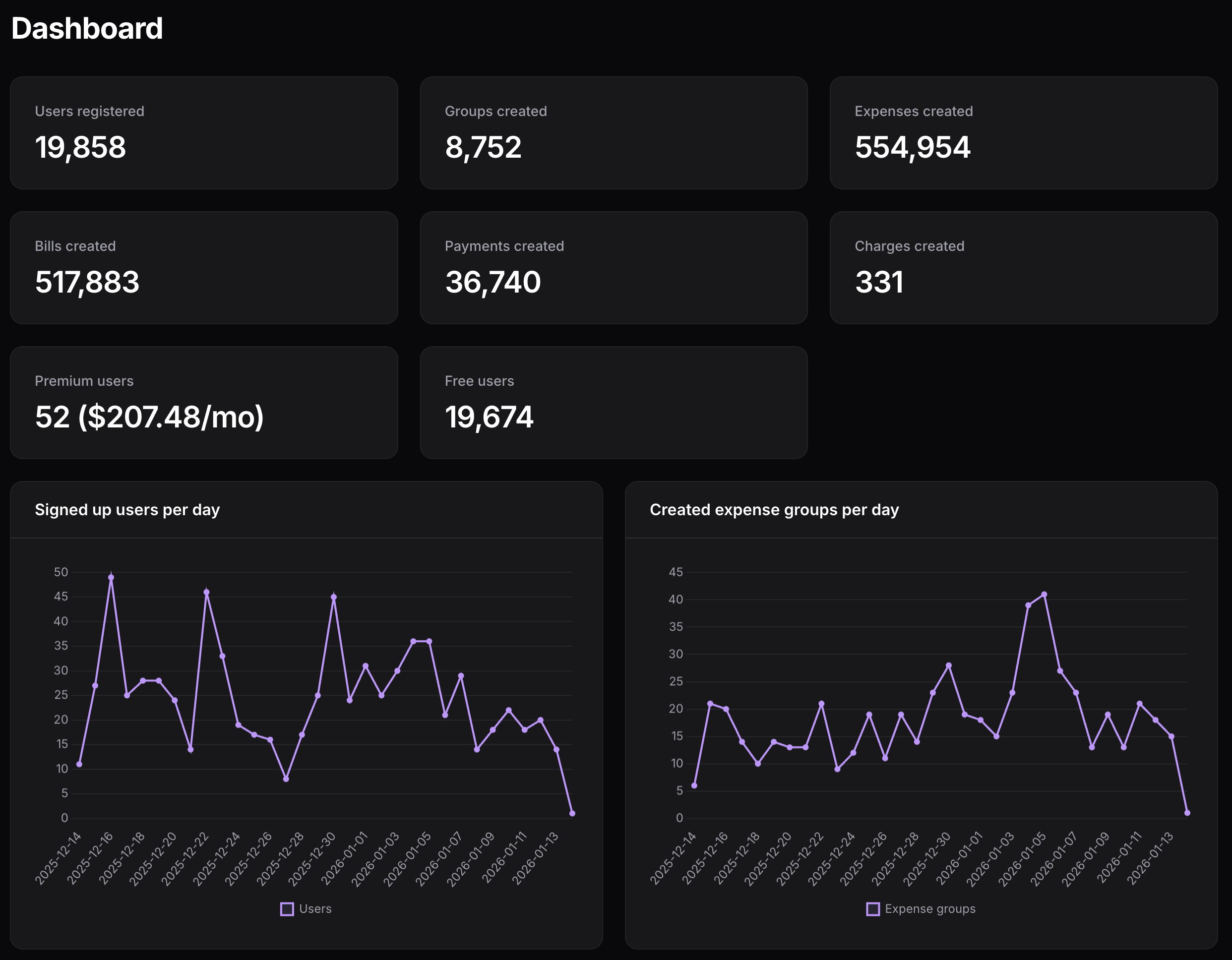Click the 2025-12-14 label on users chart axis
1232x960 pixels.
click(x=59, y=858)
